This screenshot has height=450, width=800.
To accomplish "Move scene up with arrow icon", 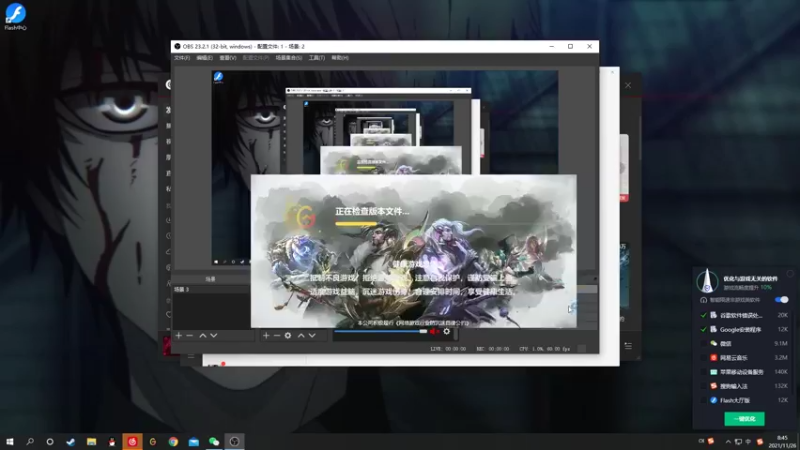I will pyautogui.click(x=203, y=335).
